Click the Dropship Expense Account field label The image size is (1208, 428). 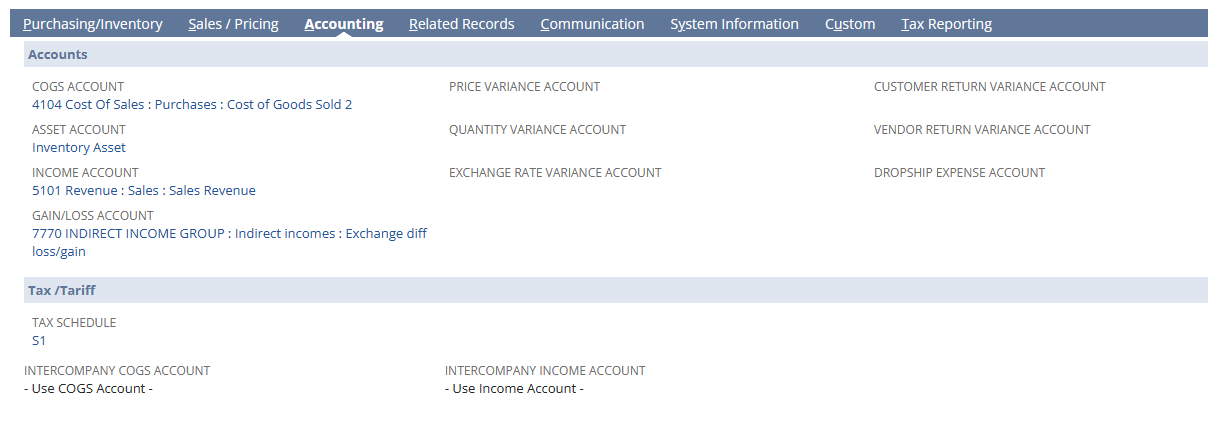pos(959,173)
